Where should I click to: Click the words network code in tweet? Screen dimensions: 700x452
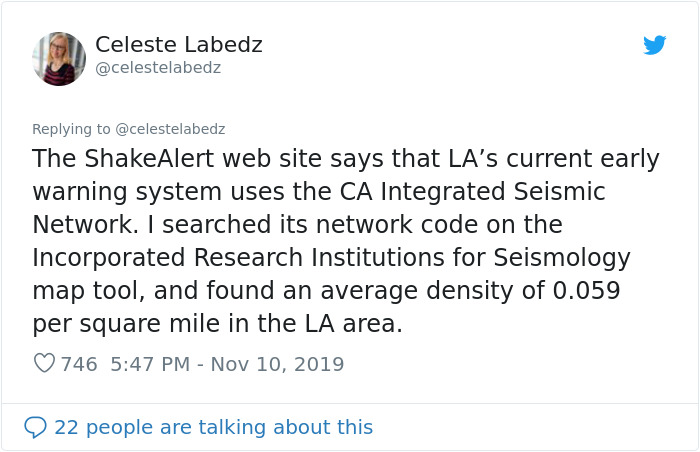[x=397, y=225]
